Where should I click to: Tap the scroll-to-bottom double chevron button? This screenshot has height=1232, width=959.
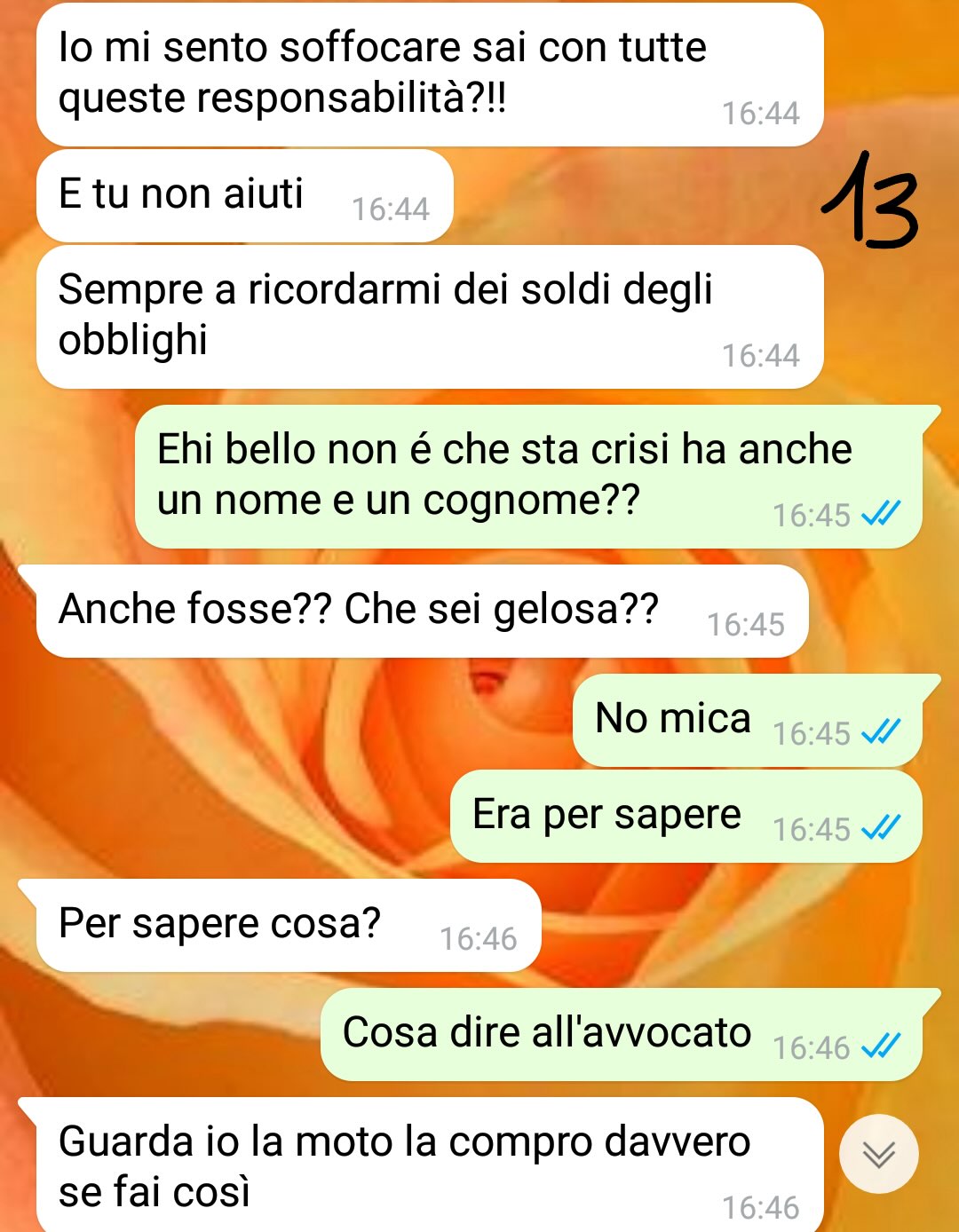pyautogui.click(x=878, y=1154)
